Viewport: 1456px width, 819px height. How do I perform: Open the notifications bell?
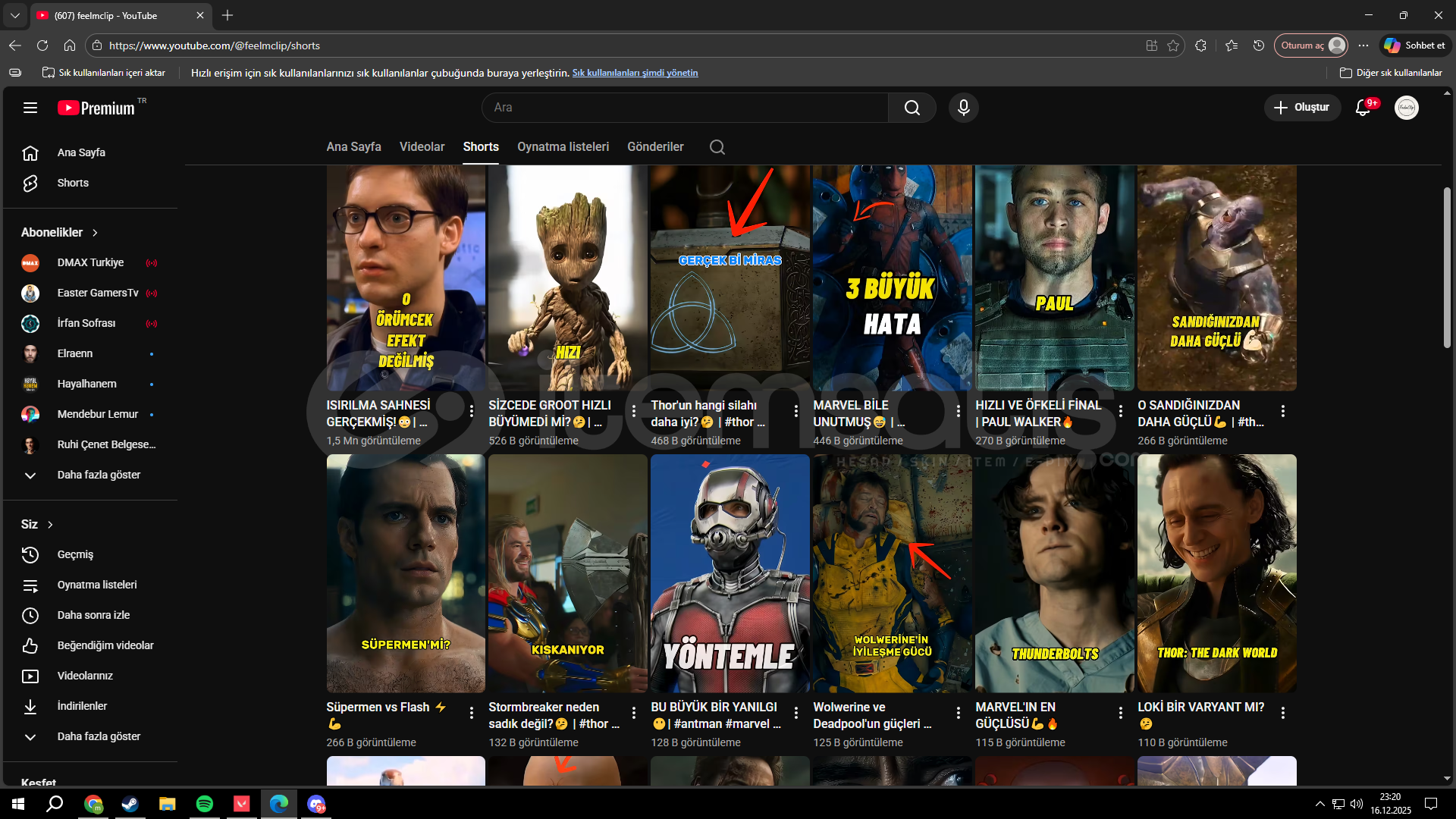point(1363,108)
